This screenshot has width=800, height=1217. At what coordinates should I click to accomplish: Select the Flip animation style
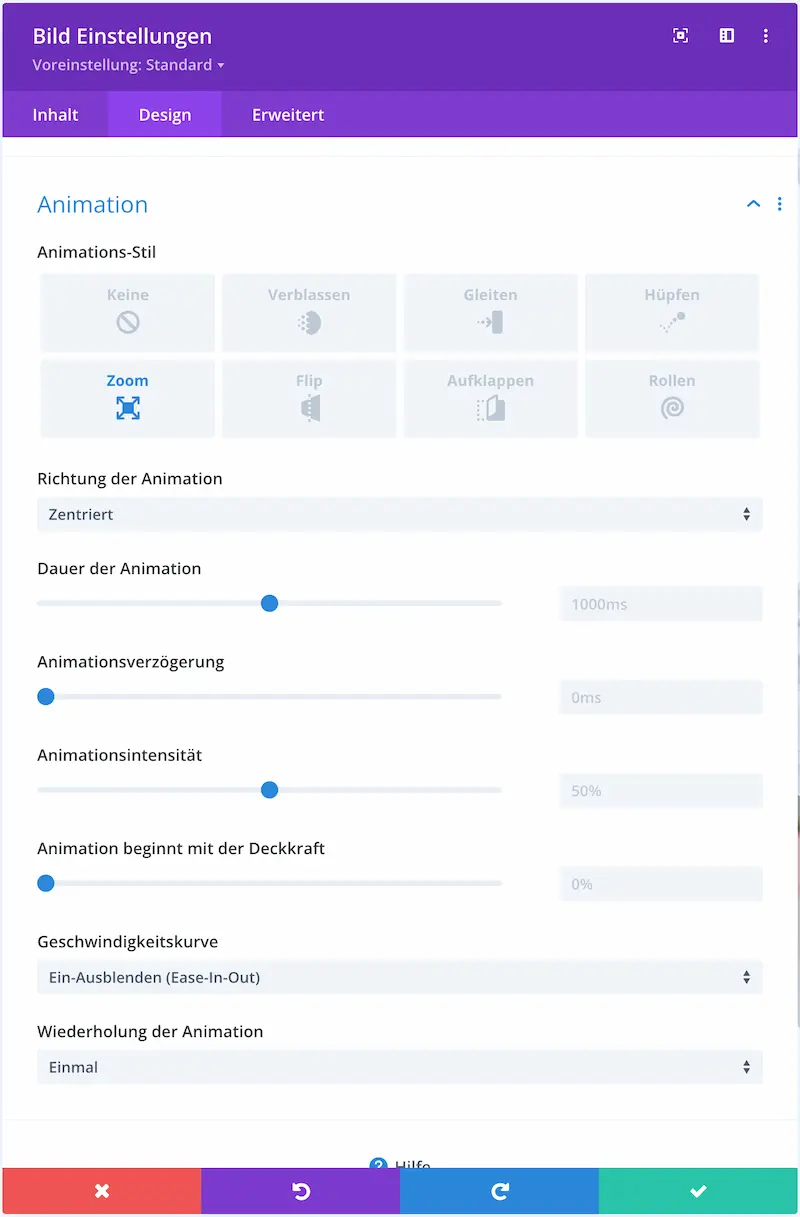(309, 397)
